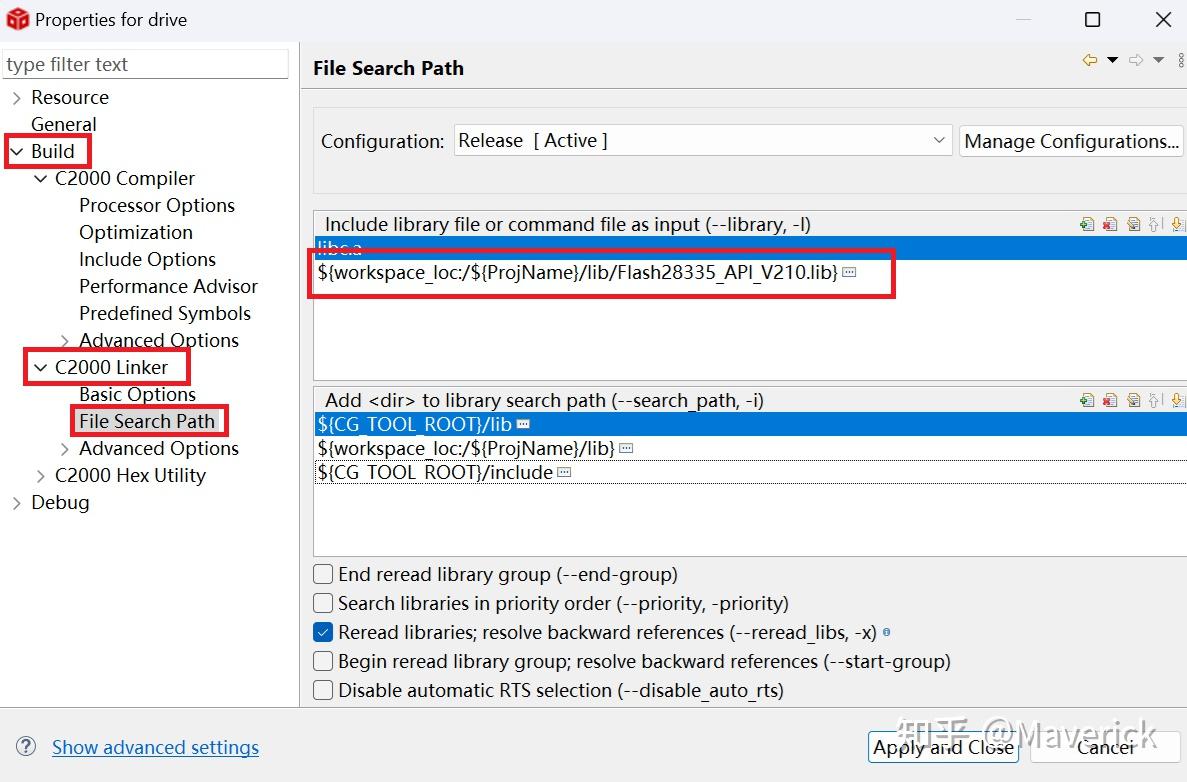1187x782 pixels.
Task: Click the yellow Back navigation arrow
Action: coord(1089,61)
